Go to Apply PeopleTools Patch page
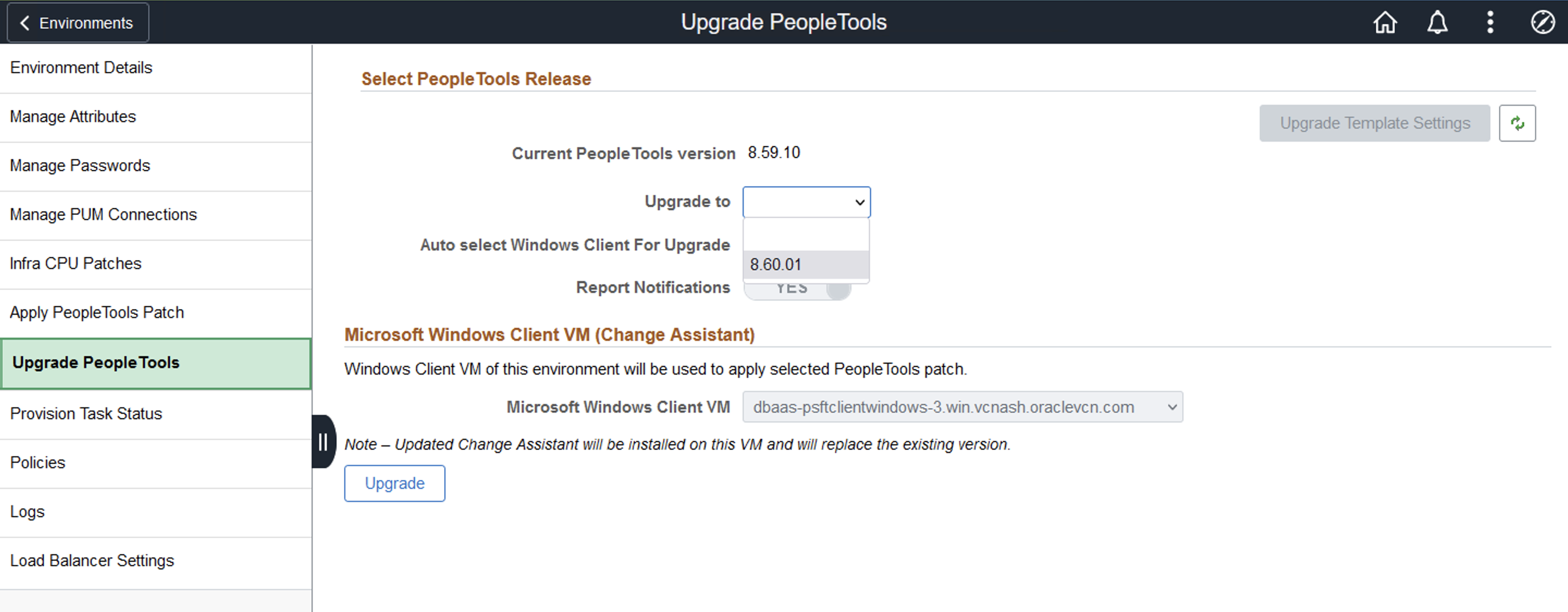The height and width of the screenshot is (612, 1568). 97,313
